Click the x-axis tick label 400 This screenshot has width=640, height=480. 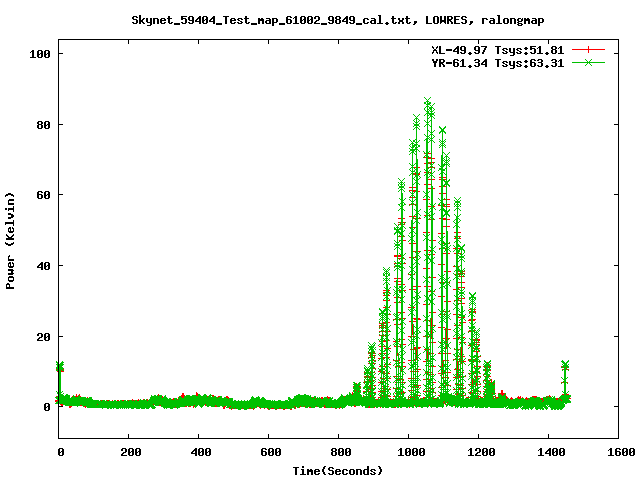(200, 452)
